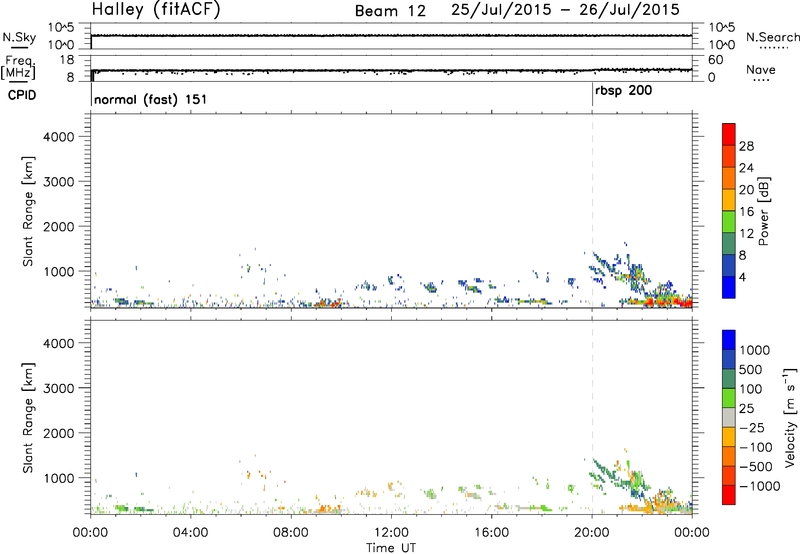Click the plot title "Halley (fitACF)"

click(156, 9)
